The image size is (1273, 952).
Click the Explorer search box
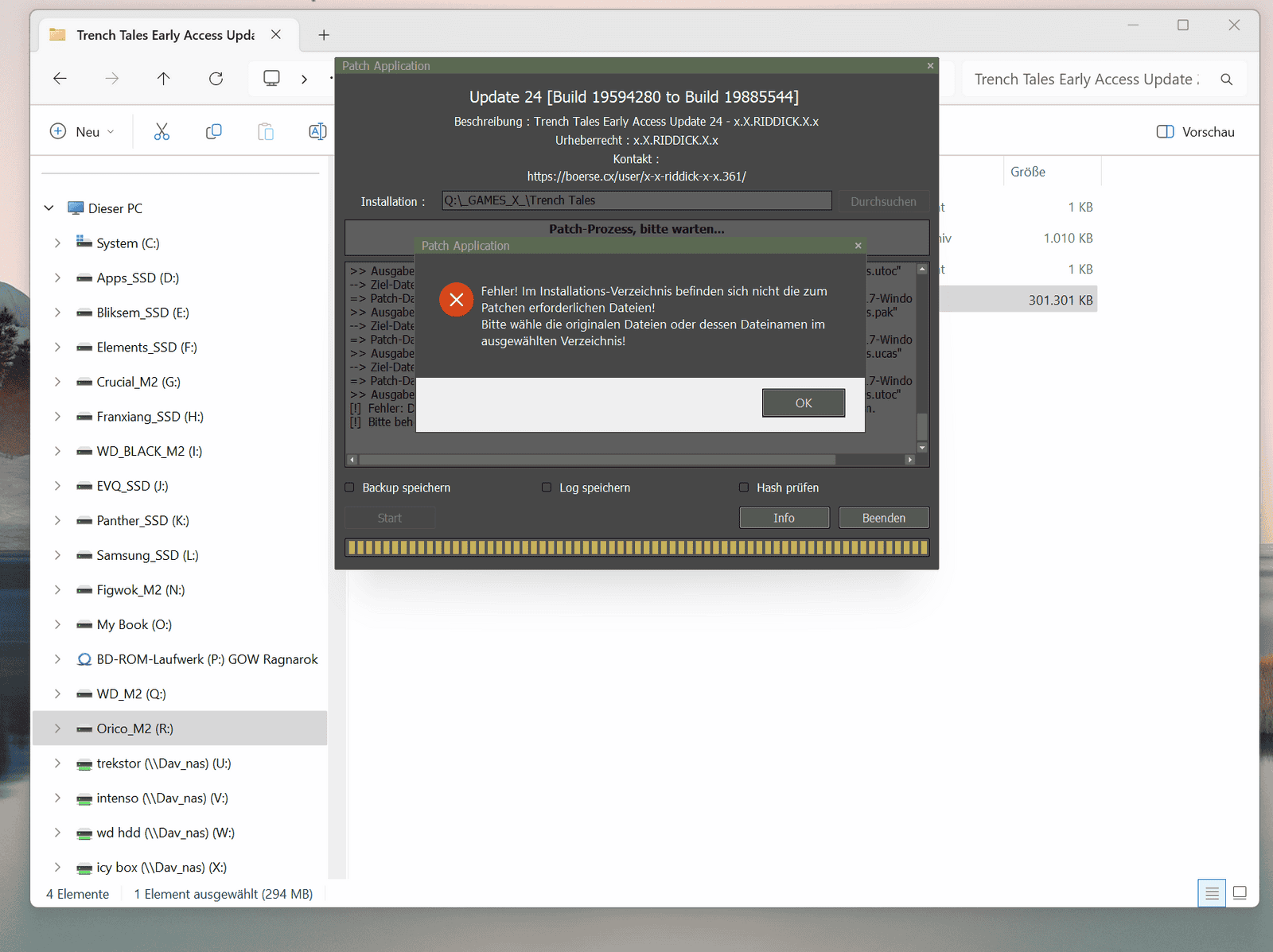pos(1104,80)
